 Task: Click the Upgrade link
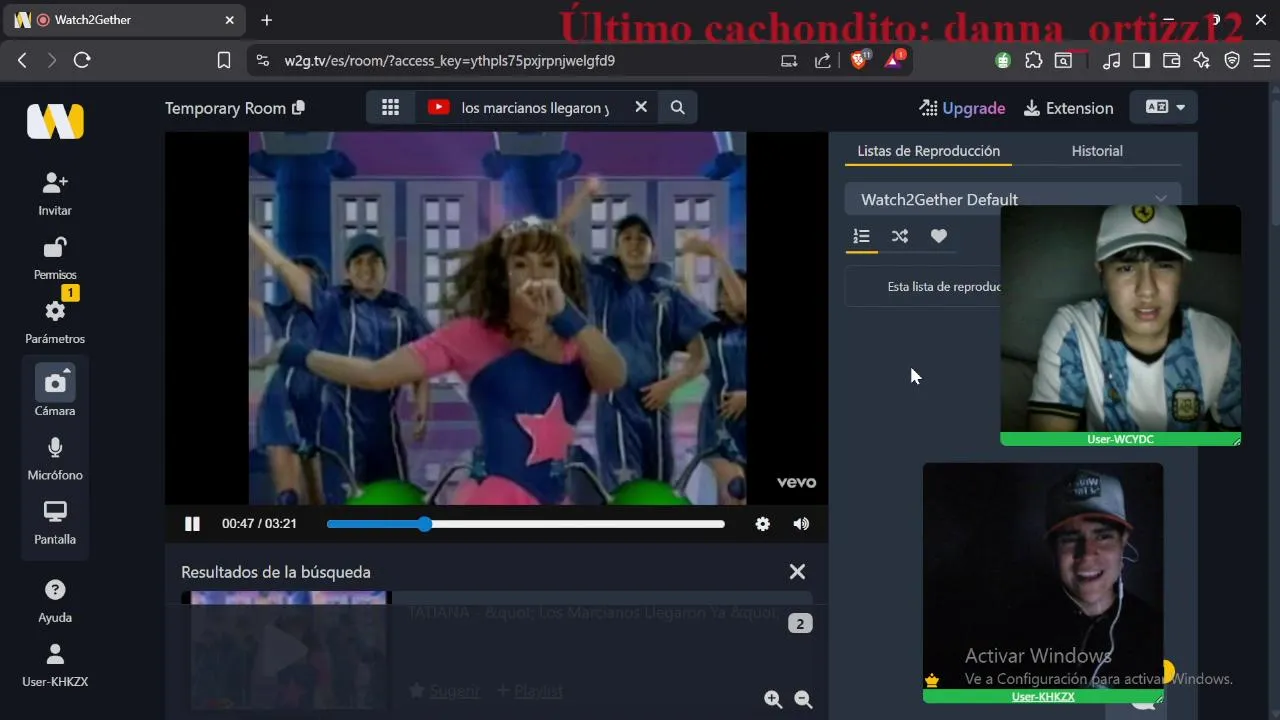pos(962,108)
